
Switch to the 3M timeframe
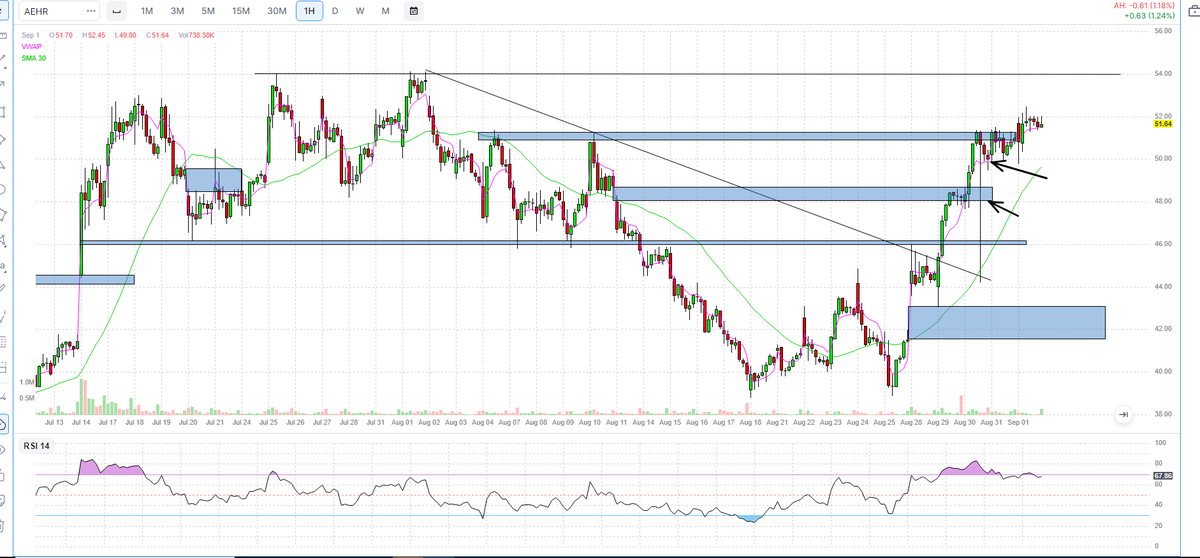pos(178,11)
